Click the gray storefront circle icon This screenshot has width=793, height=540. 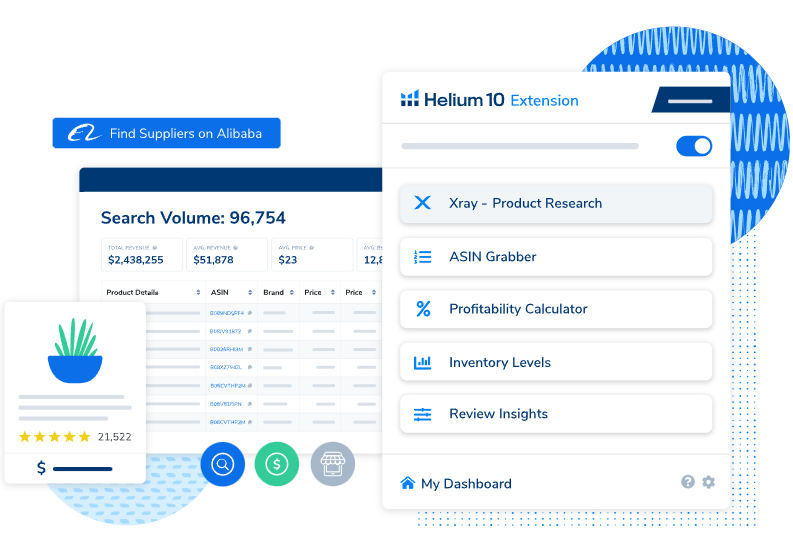[332, 464]
